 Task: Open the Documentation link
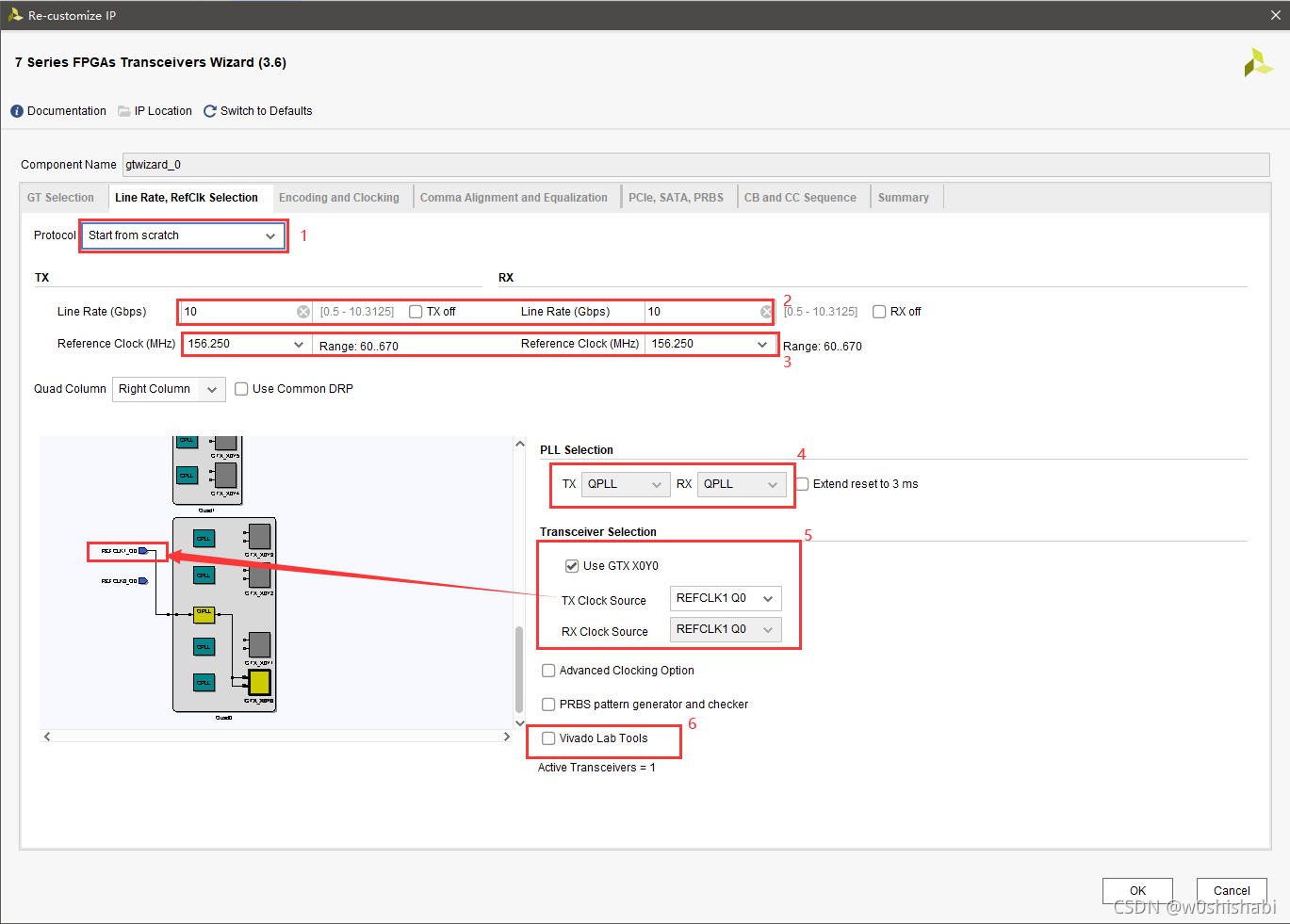[x=67, y=111]
